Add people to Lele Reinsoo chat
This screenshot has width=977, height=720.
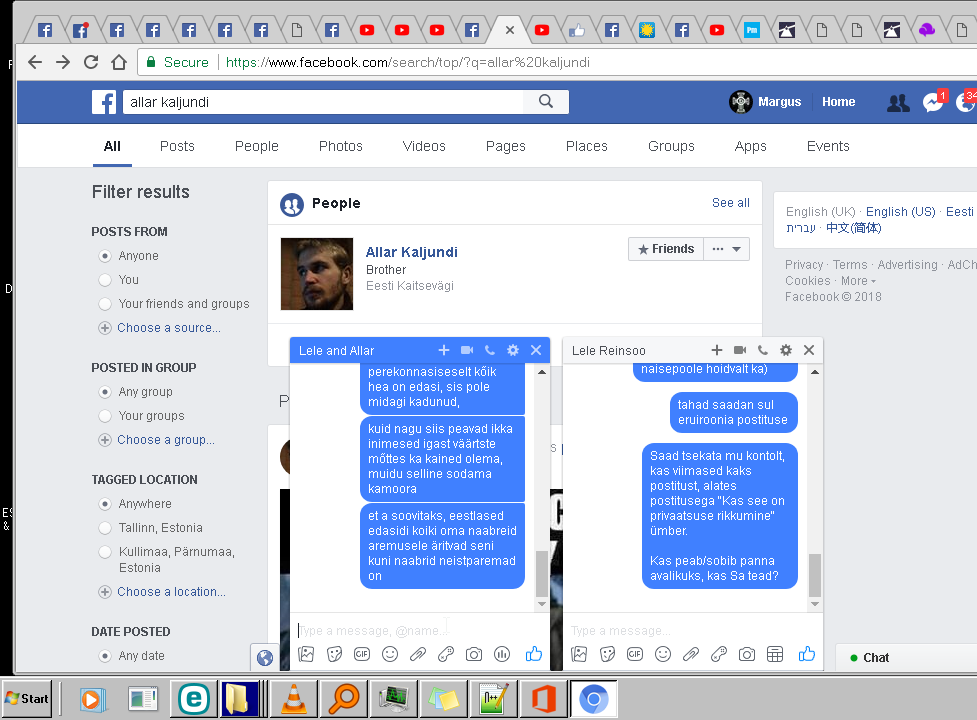coord(717,350)
